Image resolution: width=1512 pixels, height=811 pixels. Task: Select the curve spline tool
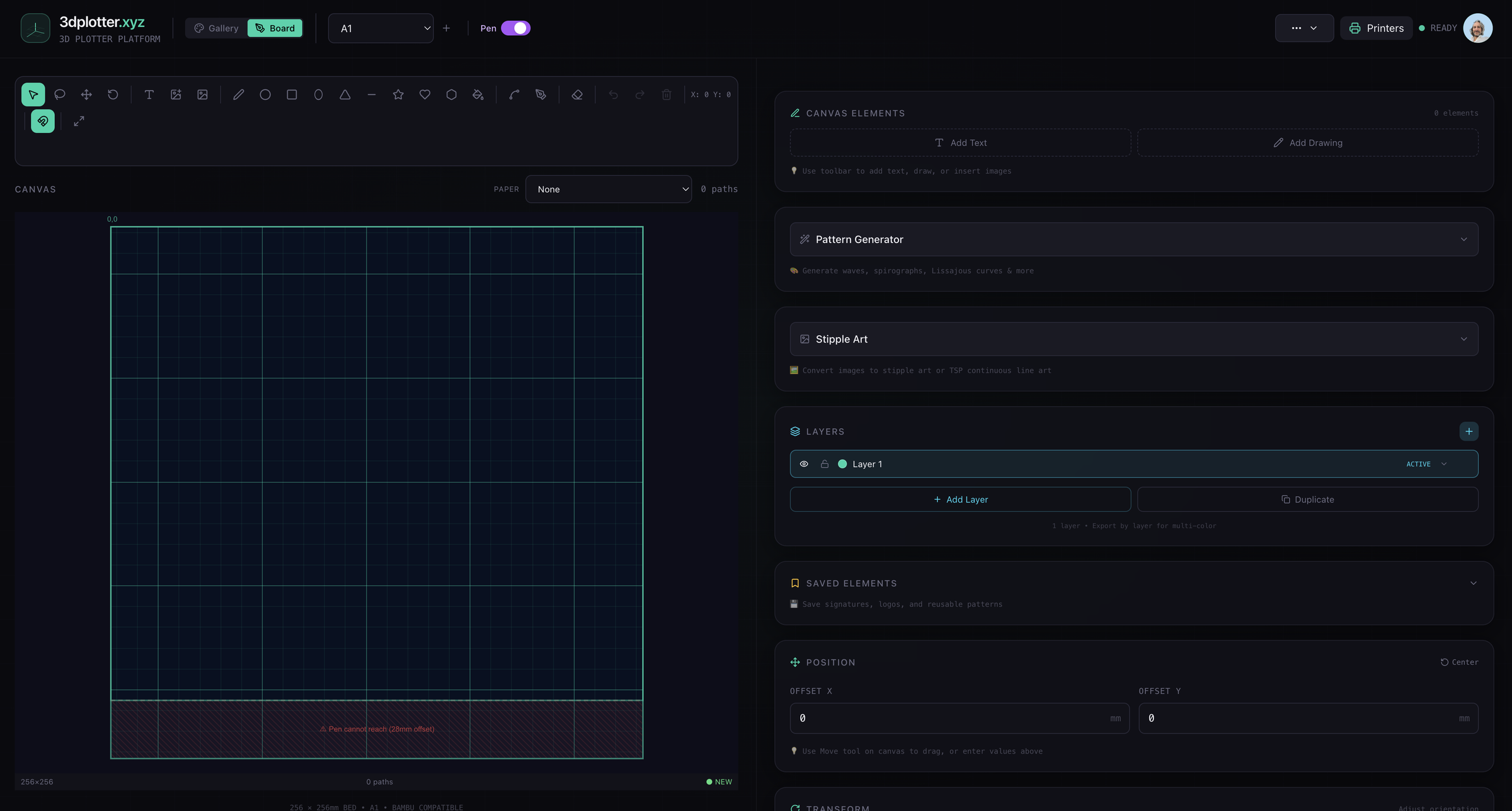tap(515, 94)
